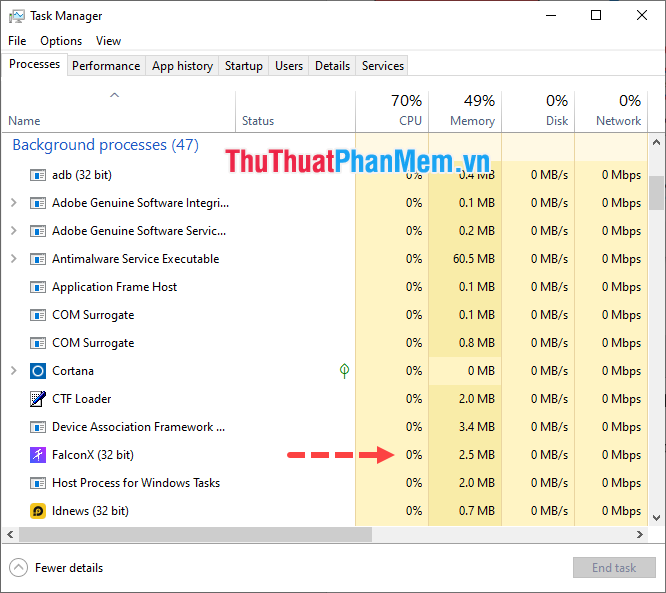Image resolution: width=666 pixels, height=593 pixels.
Task: Select the first COM Surrogate (0.1 MB) row
Action: pyautogui.click(x=325, y=315)
